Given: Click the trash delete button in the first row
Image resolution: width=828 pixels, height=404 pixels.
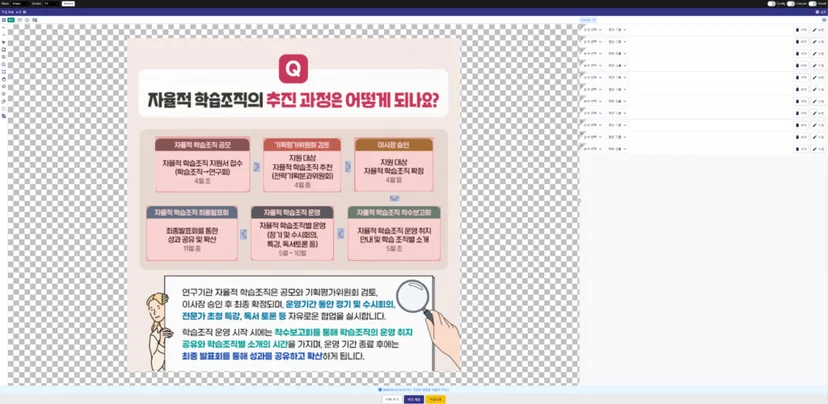Looking at the screenshot, I should pos(801,30).
